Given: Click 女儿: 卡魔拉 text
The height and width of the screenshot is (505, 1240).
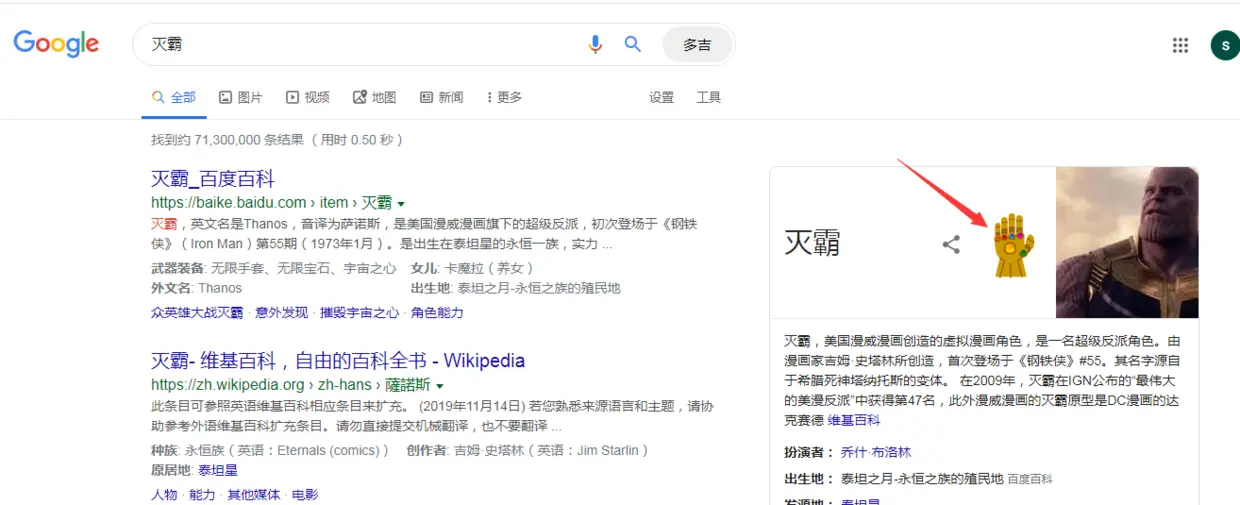Looking at the screenshot, I should 473,268.
